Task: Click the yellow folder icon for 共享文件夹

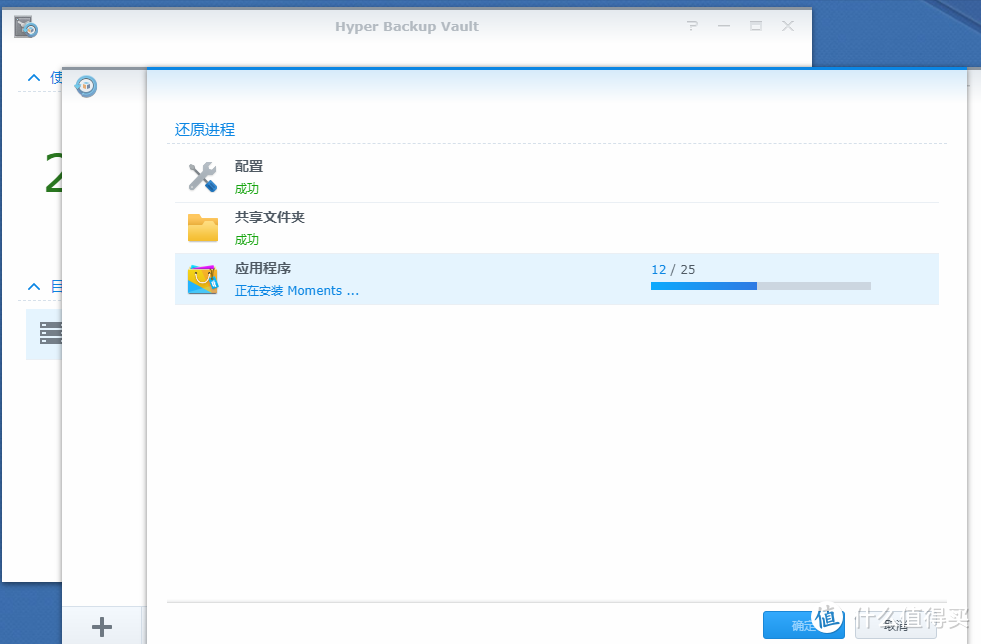Action: 202,228
